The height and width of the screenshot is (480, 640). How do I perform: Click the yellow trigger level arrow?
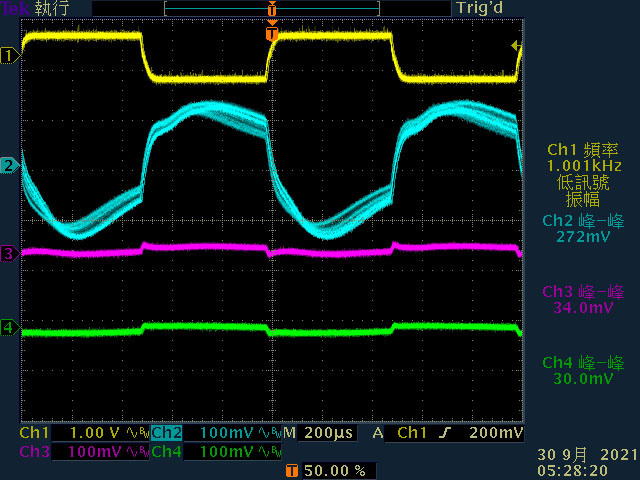pos(516,46)
